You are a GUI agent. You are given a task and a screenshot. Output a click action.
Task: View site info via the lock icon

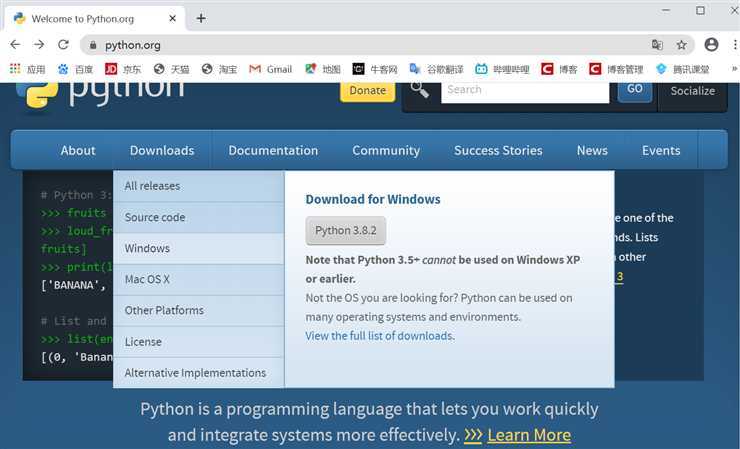pyautogui.click(x=93, y=45)
